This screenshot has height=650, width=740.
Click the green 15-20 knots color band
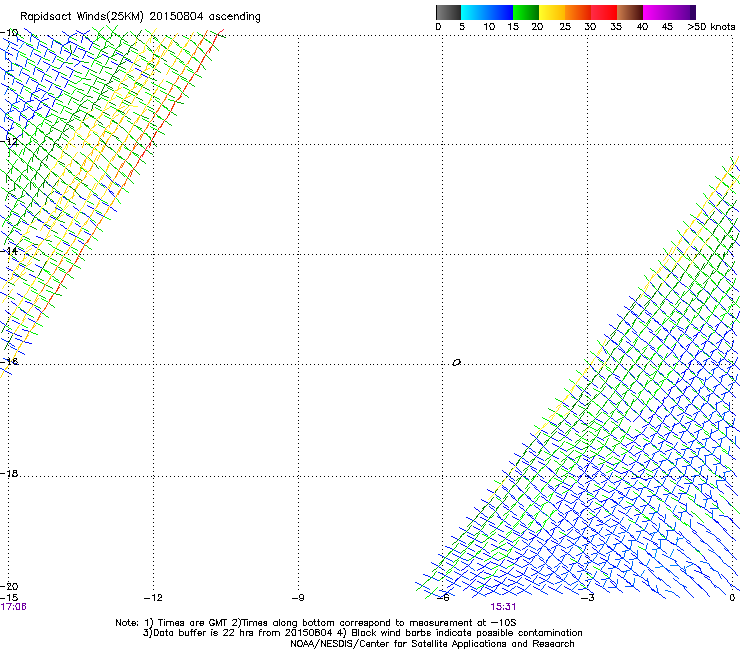tap(526, 12)
